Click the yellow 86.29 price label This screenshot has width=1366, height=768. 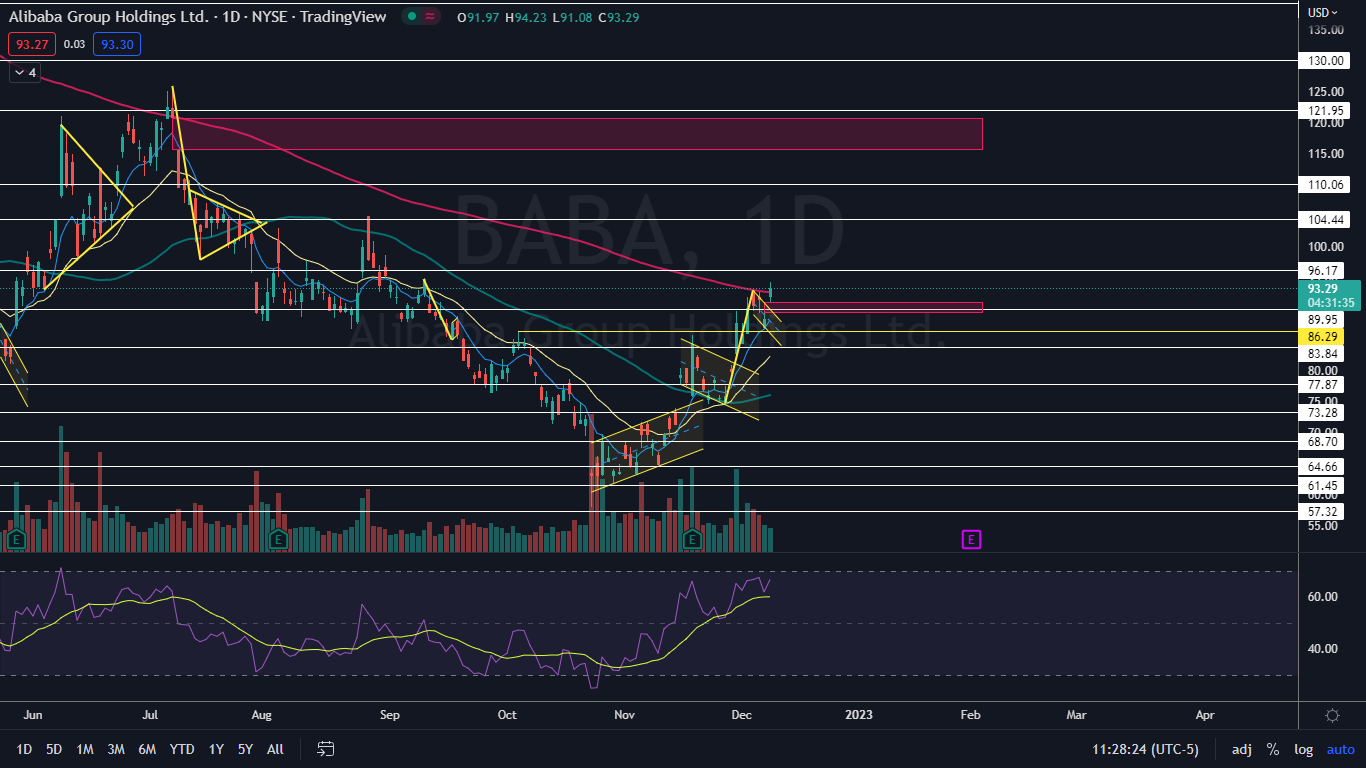(x=1325, y=339)
